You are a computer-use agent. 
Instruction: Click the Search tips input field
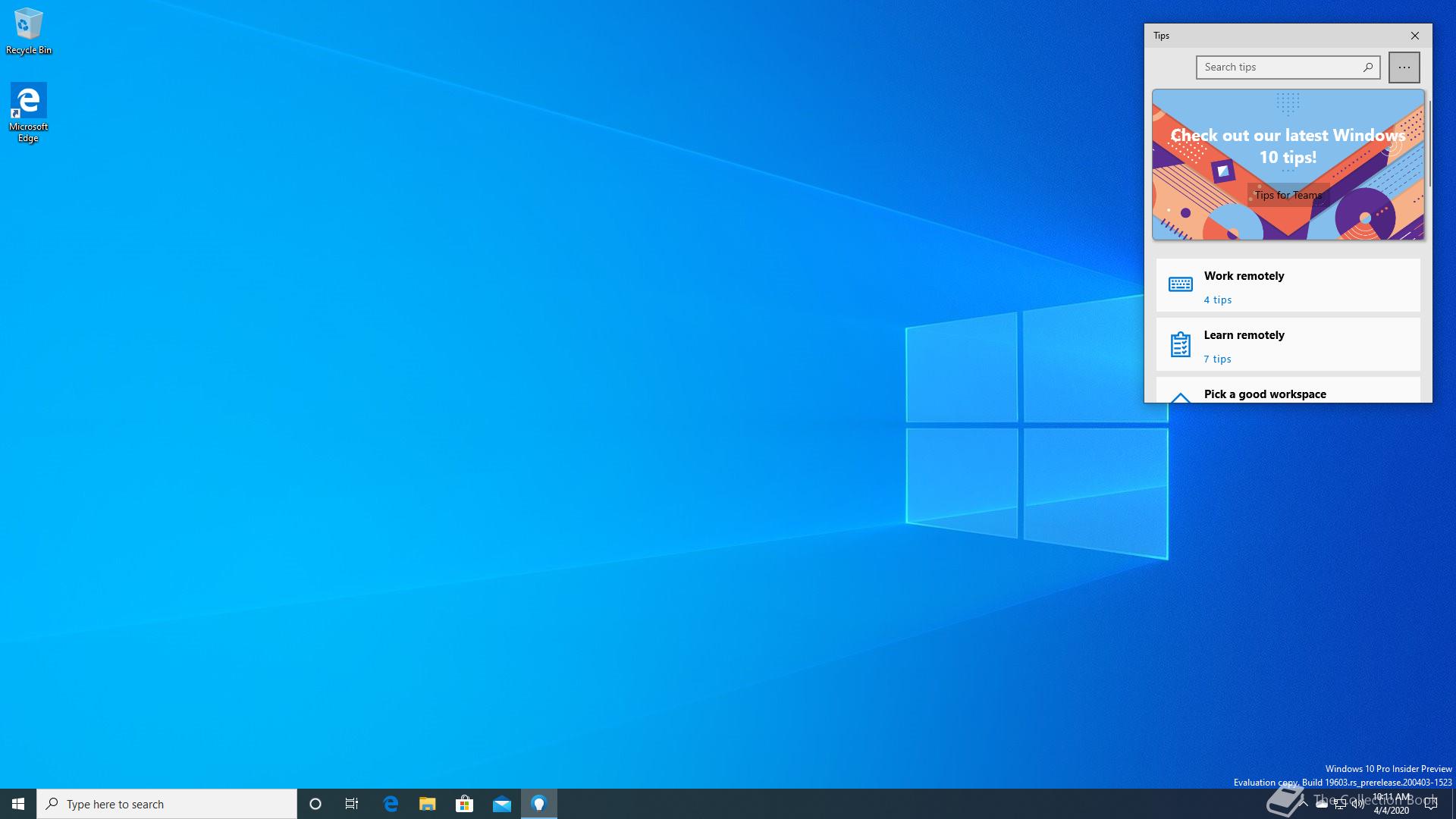click(1288, 67)
